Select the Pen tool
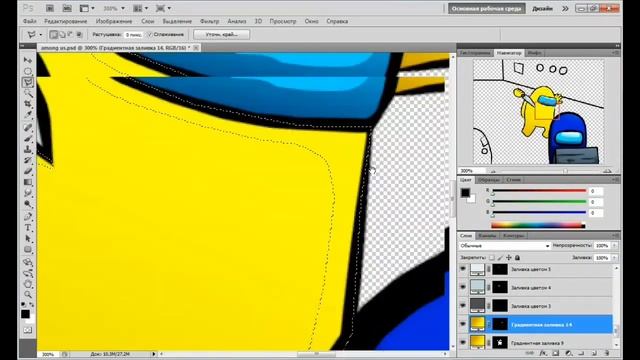This screenshot has height=360, width=640. click(28, 217)
